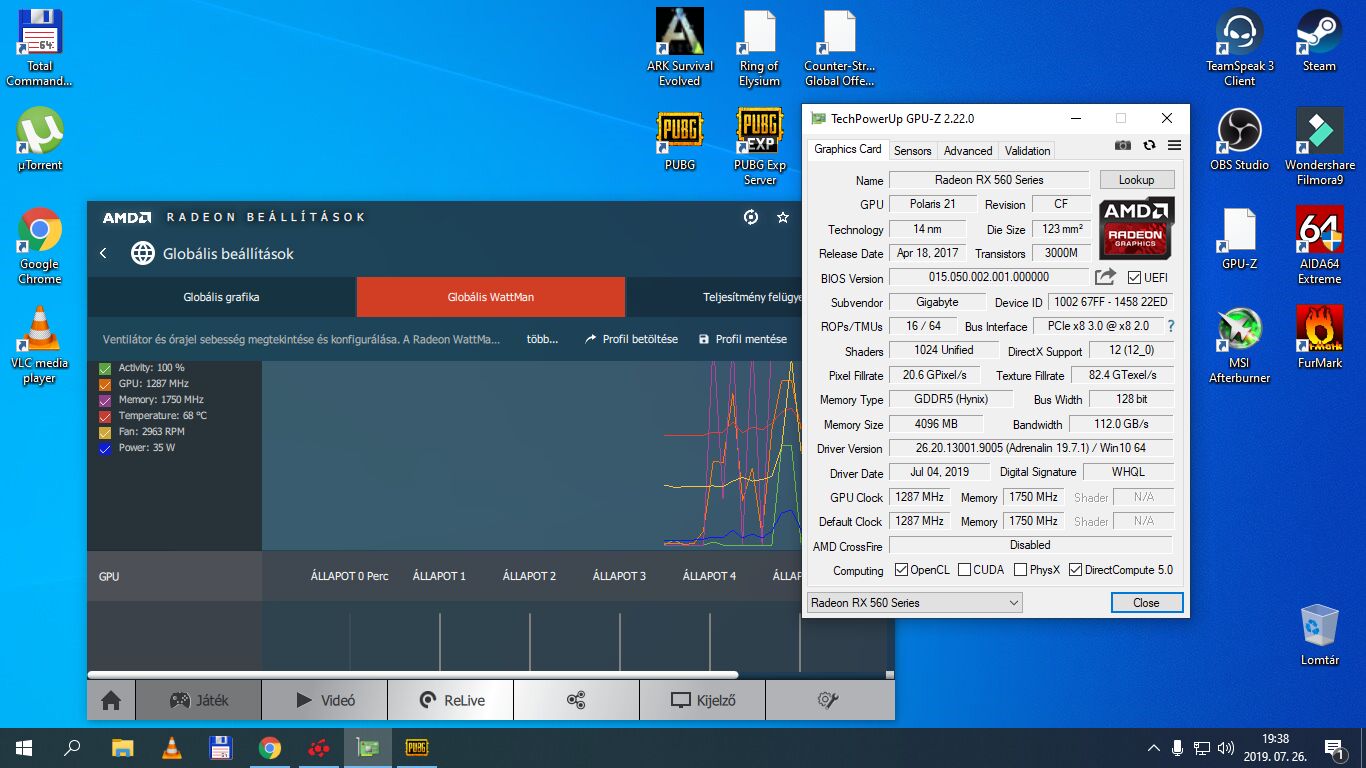Image resolution: width=1366 pixels, height=768 pixels.
Task: Launch OBS Studio from desktop
Action: coord(1240,140)
